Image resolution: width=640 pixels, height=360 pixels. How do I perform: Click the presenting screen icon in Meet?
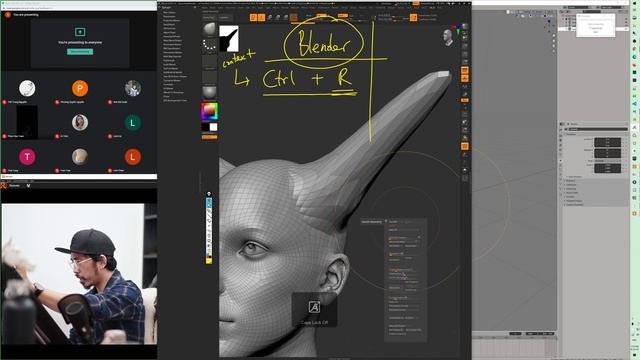(x=80, y=31)
